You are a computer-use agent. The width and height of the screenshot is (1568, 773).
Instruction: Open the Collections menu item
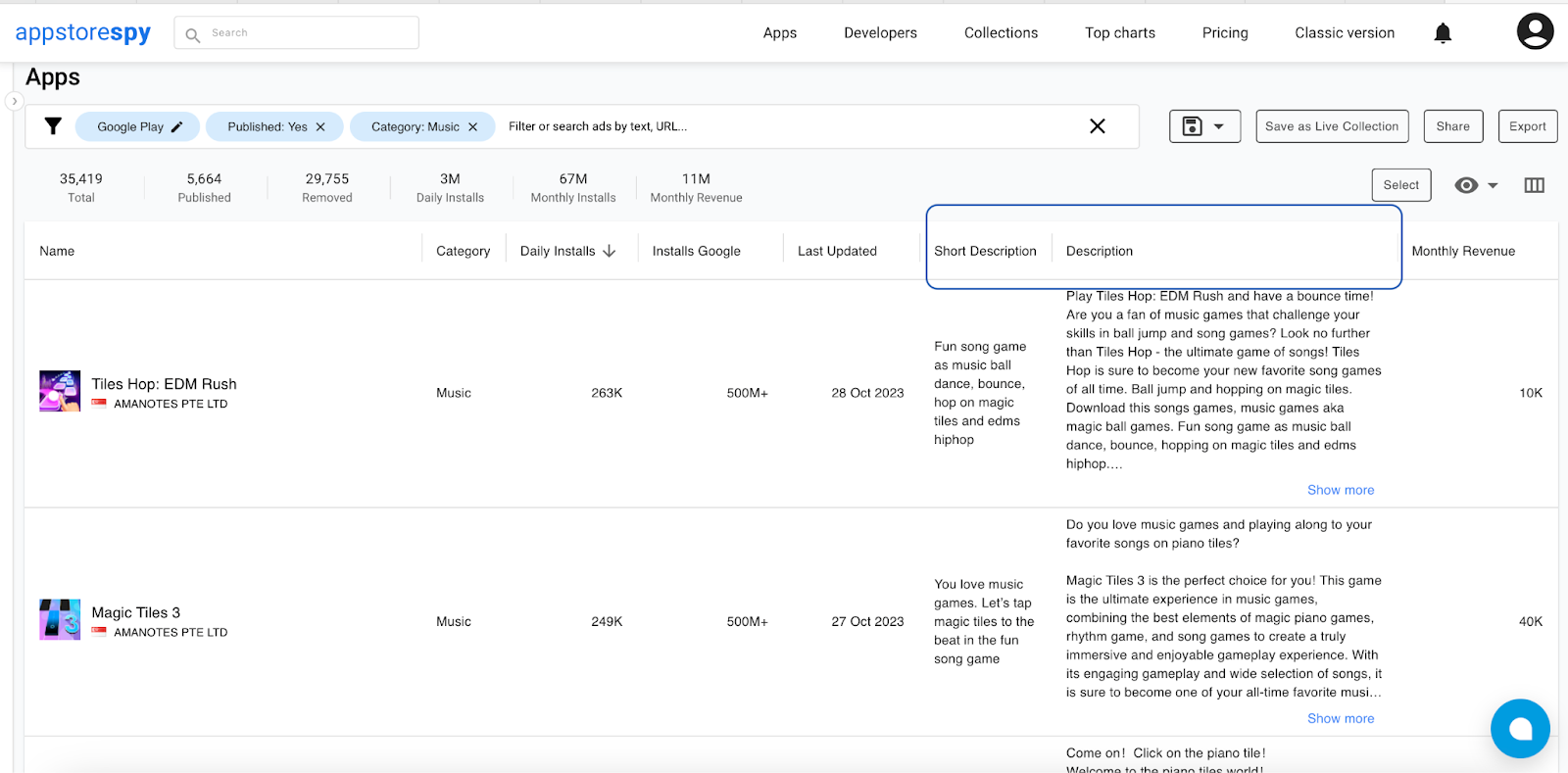coord(1001,32)
